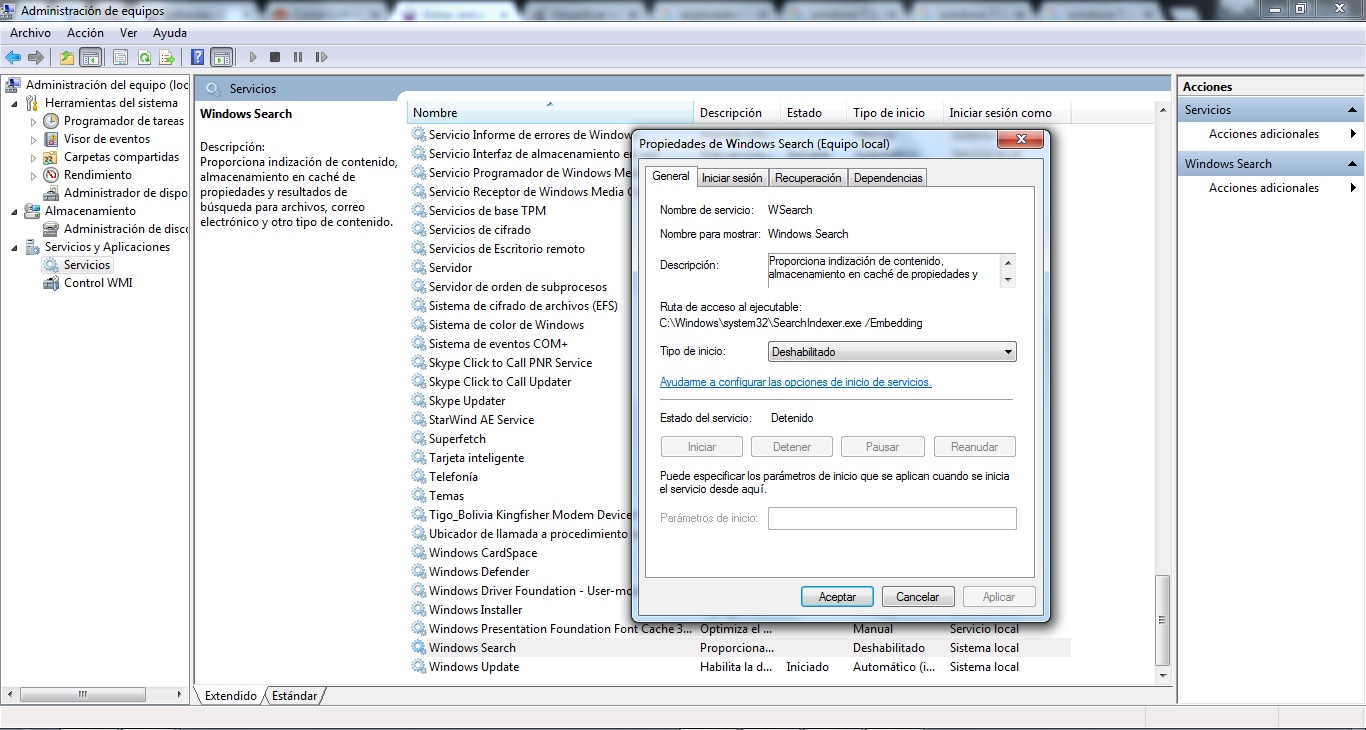Collapse Herramientas del sistema tree node
The height and width of the screenshot is (730, 1366).
click(14, 103)
